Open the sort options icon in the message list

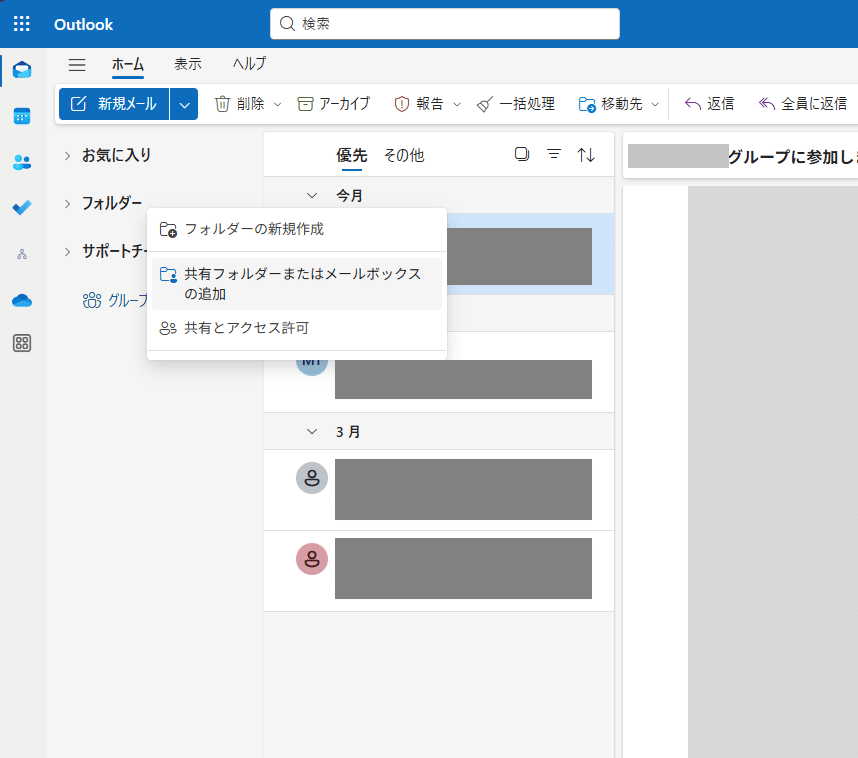tap(586, 154)
